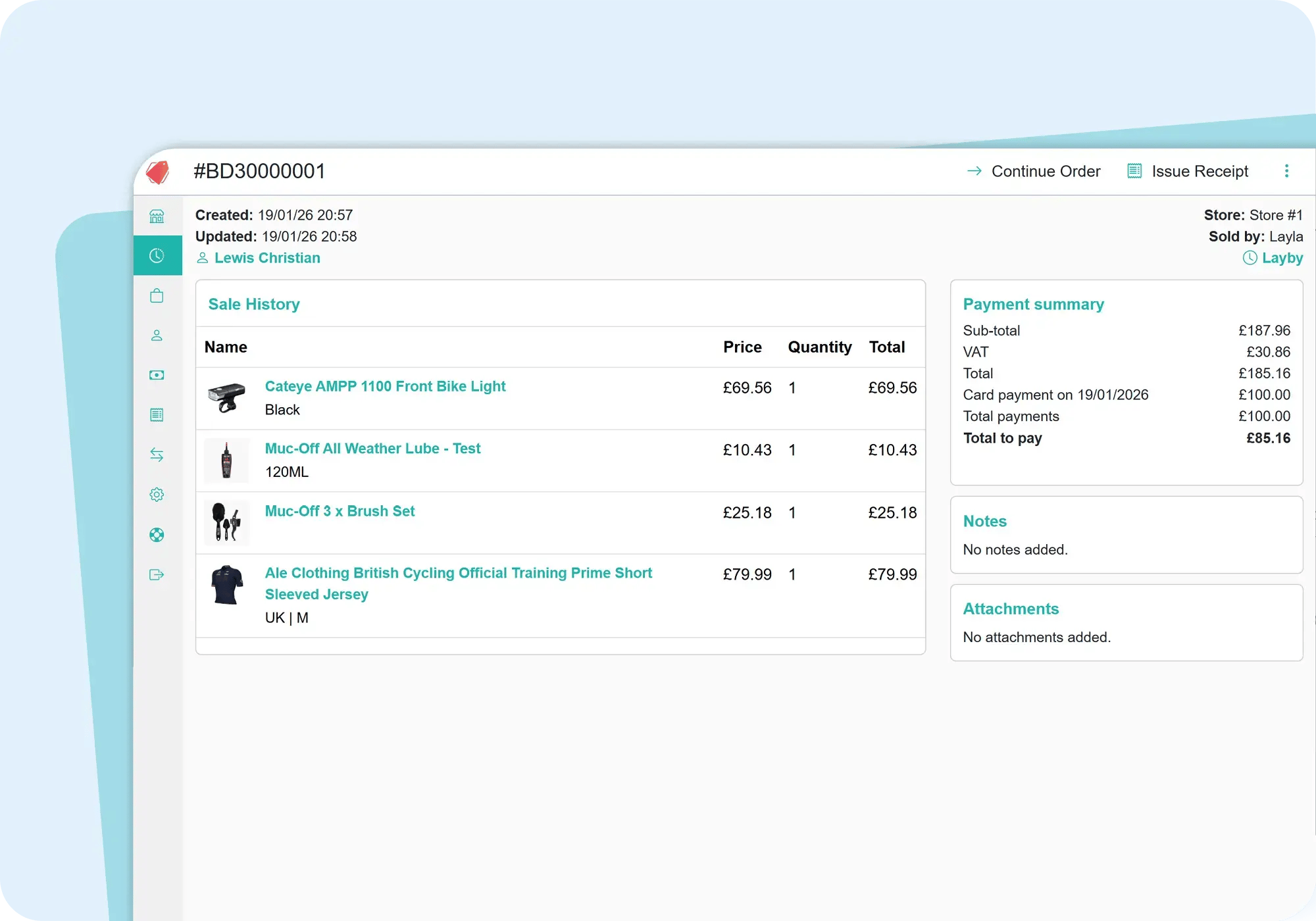Select the shopping bag icon for products
Image resolution: width=1316 pixels, height=921 pixels.
coord(157,295)
